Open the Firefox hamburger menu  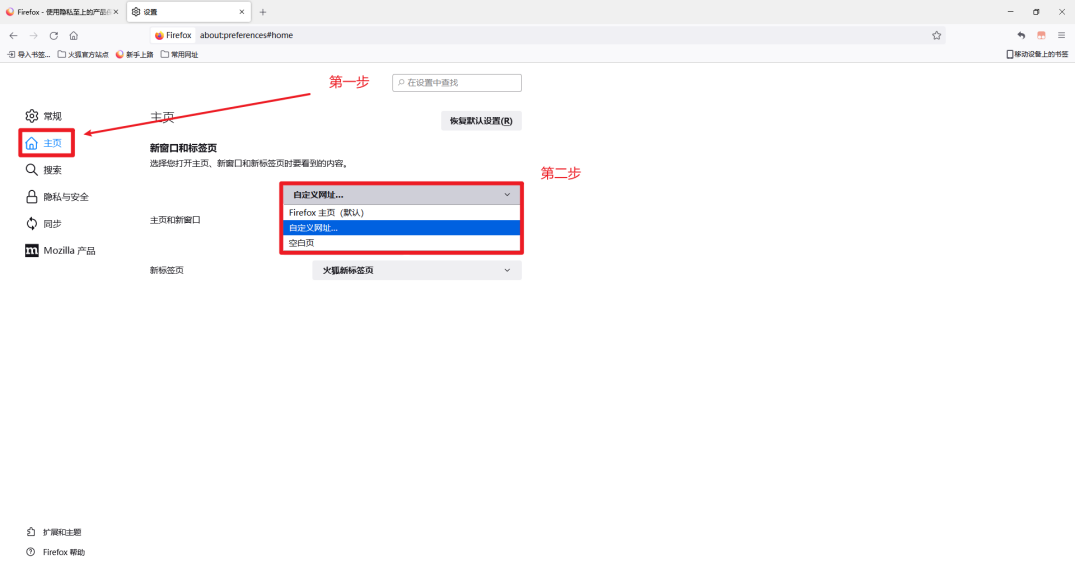(1061, 36)
